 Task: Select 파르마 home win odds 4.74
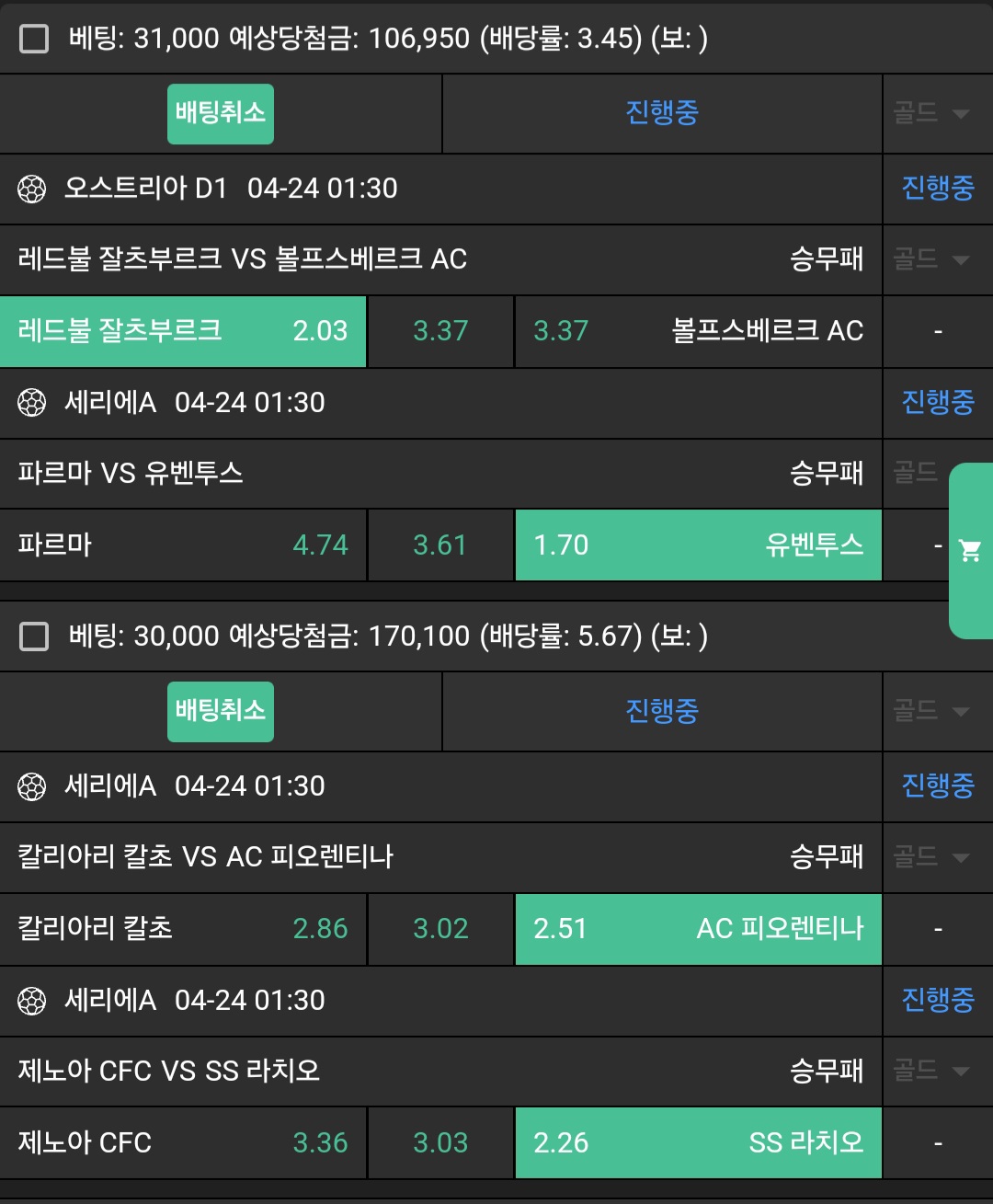(x=183, y=545)
